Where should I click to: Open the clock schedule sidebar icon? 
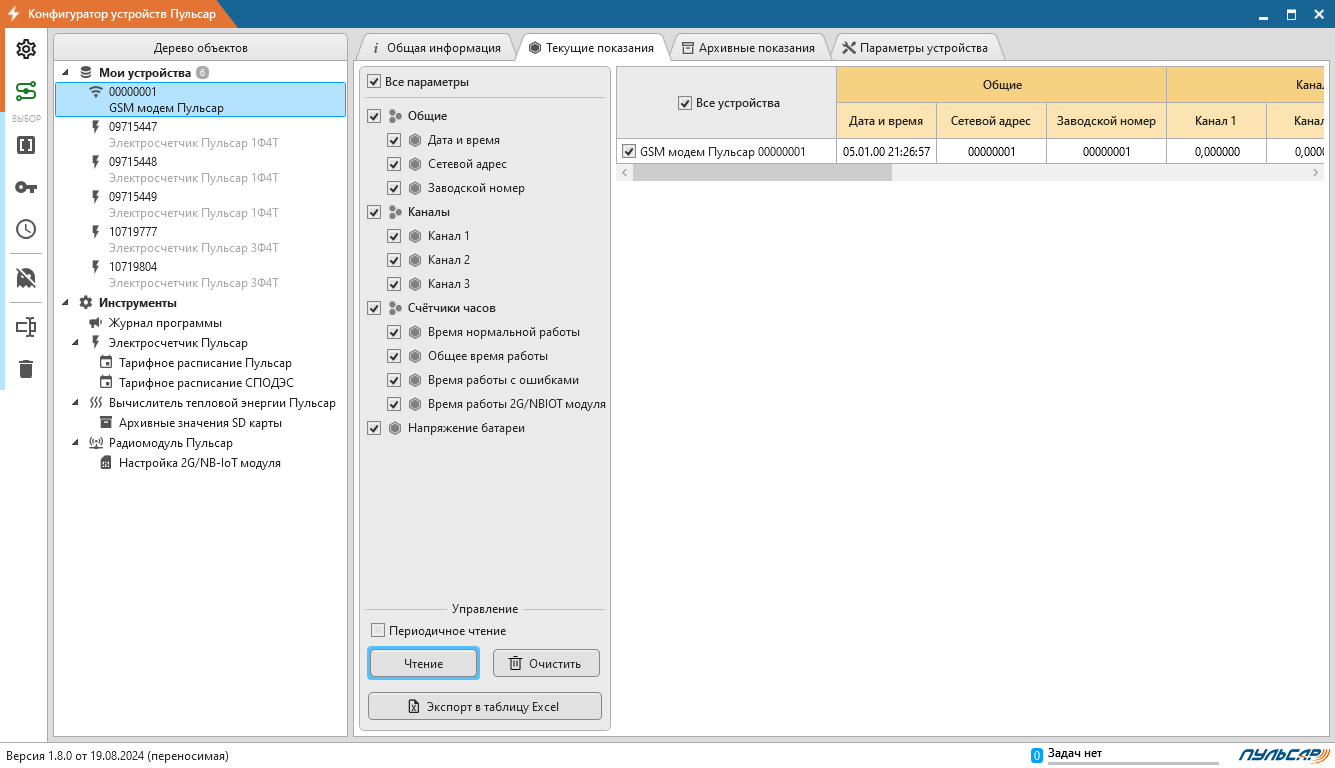(26, 229)
